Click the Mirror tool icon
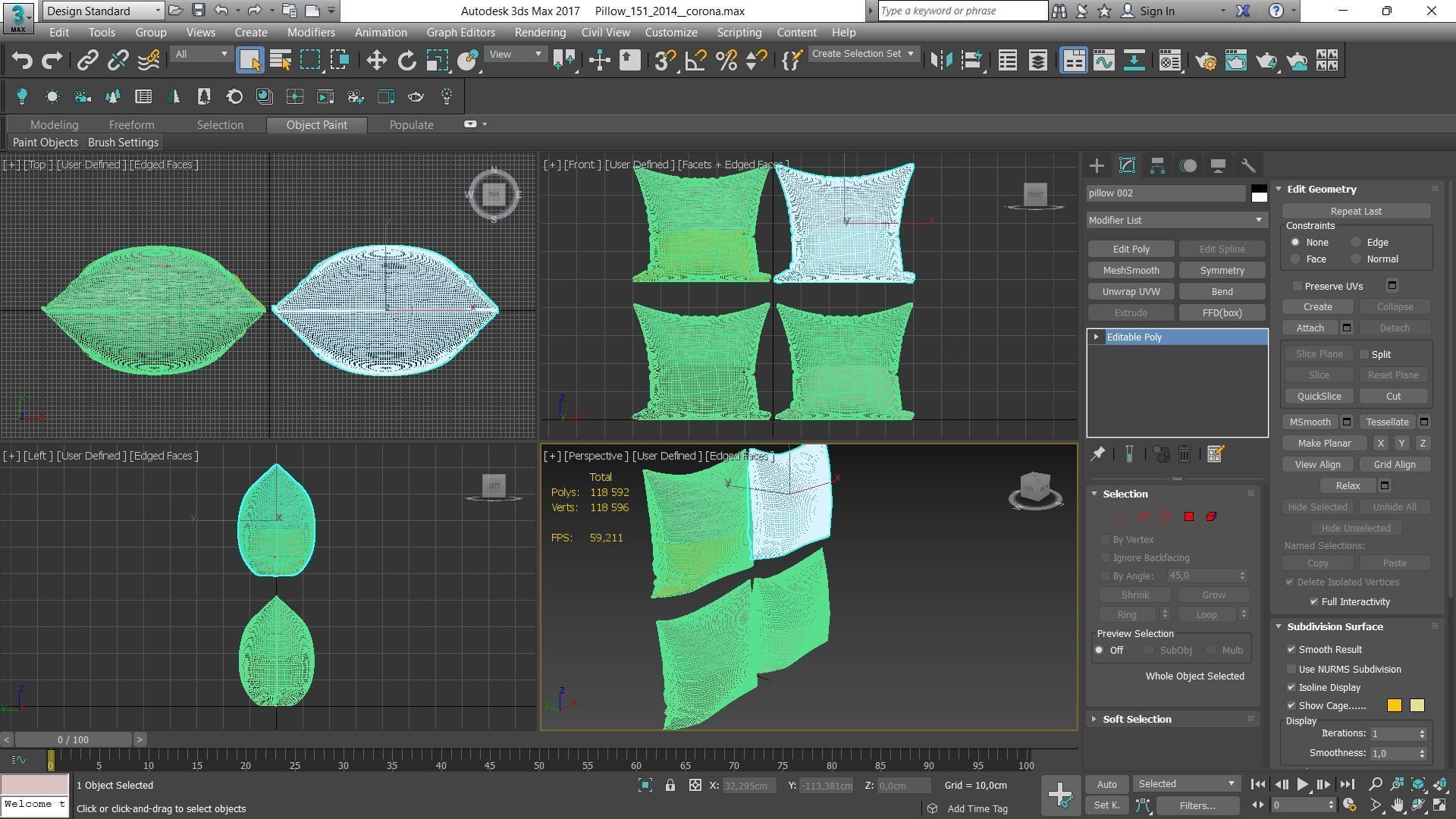1456x819 pixels. [941, 61]
